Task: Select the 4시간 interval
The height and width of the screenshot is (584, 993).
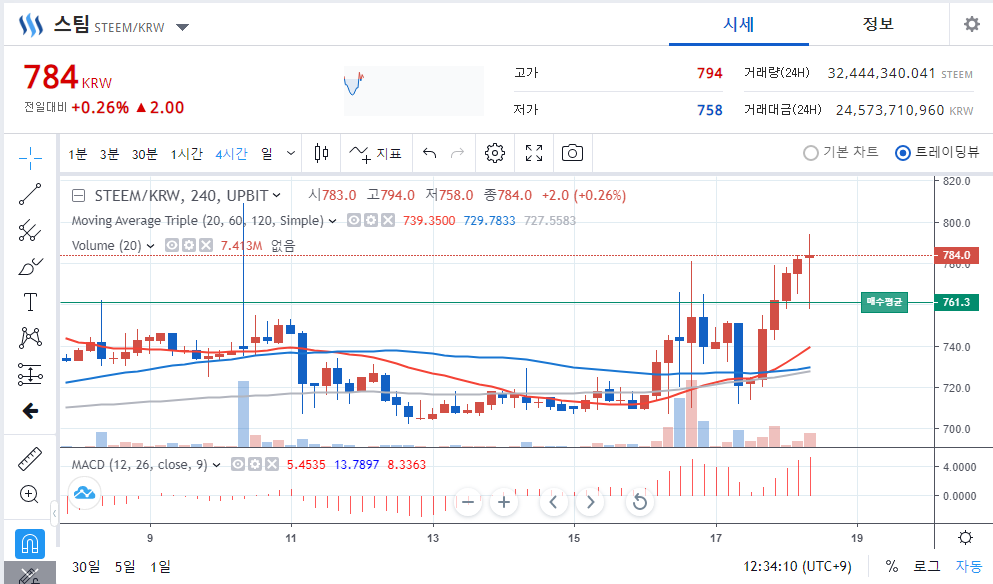Action: (x=231, y=154)
